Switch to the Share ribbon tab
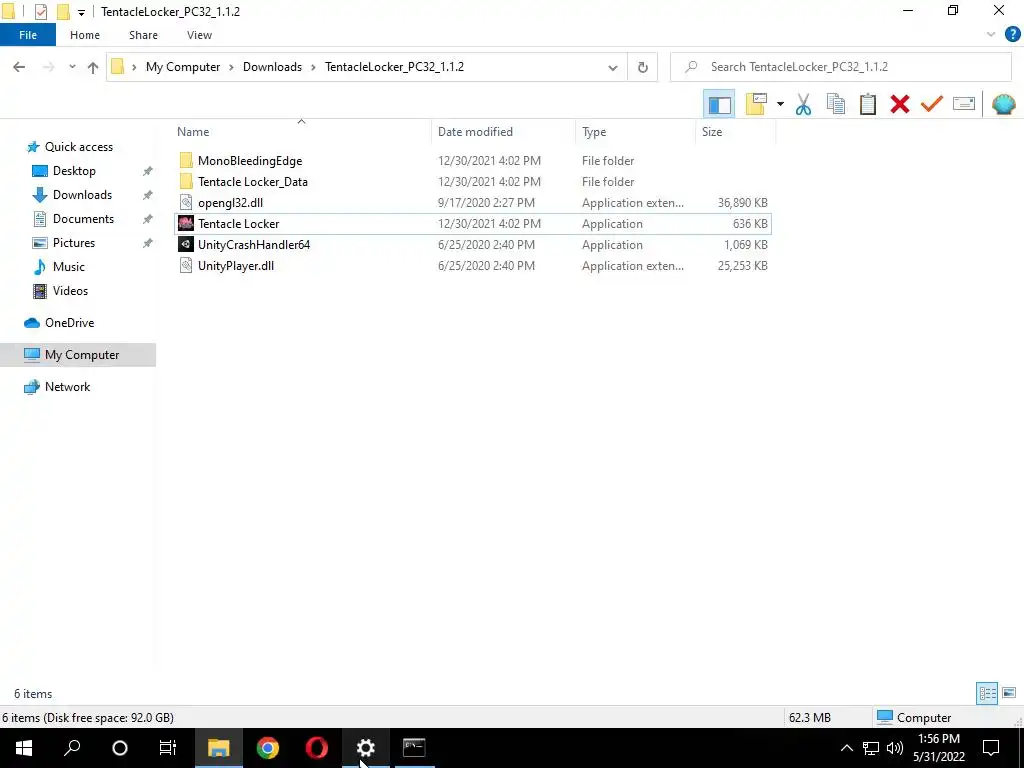 tap(143, 35)
